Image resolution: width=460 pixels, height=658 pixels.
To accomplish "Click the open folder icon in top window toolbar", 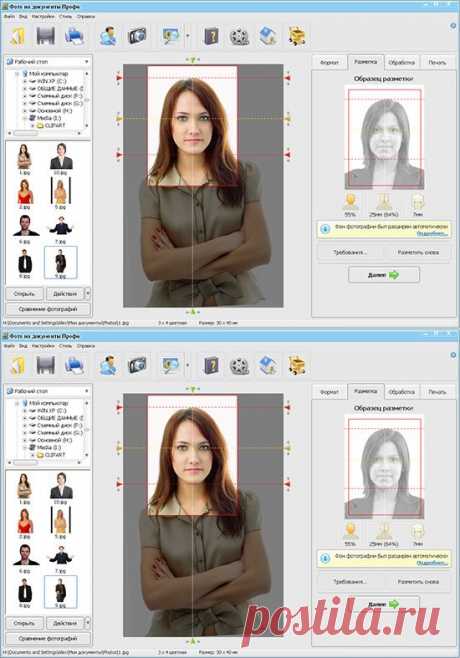I will click(x=18, y=37).
